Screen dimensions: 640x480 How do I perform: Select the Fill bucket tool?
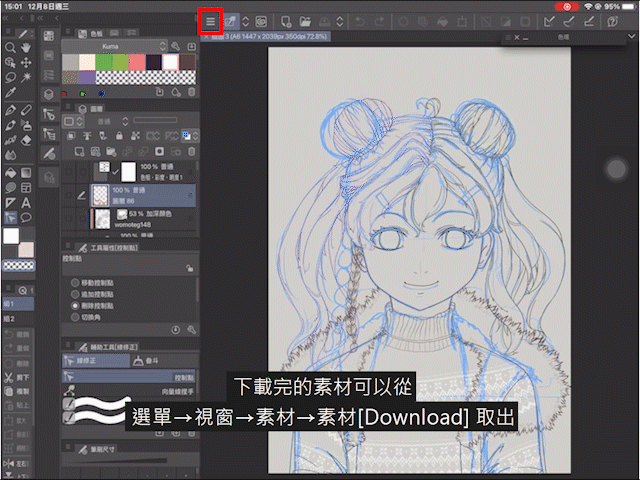tap(10, 173)
